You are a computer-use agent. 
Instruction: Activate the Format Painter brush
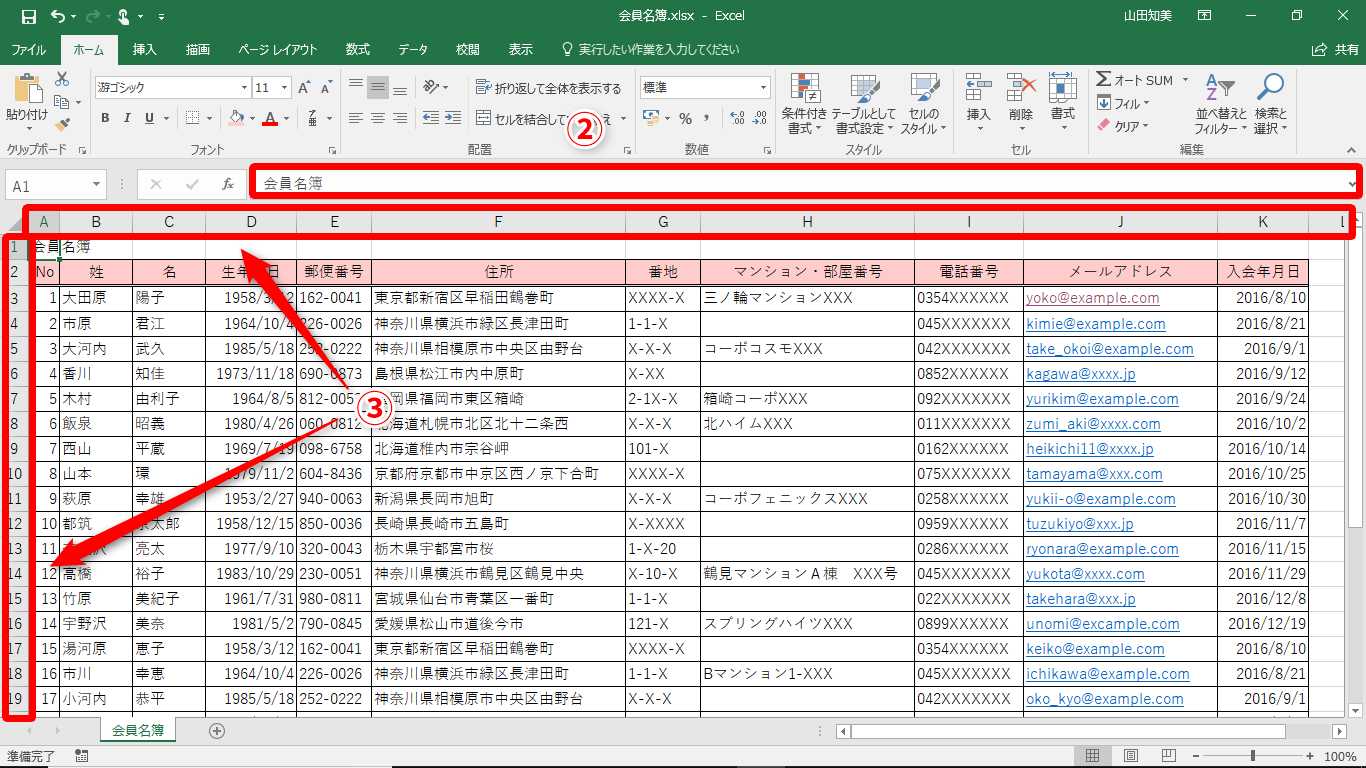click(x=62, y=125)
